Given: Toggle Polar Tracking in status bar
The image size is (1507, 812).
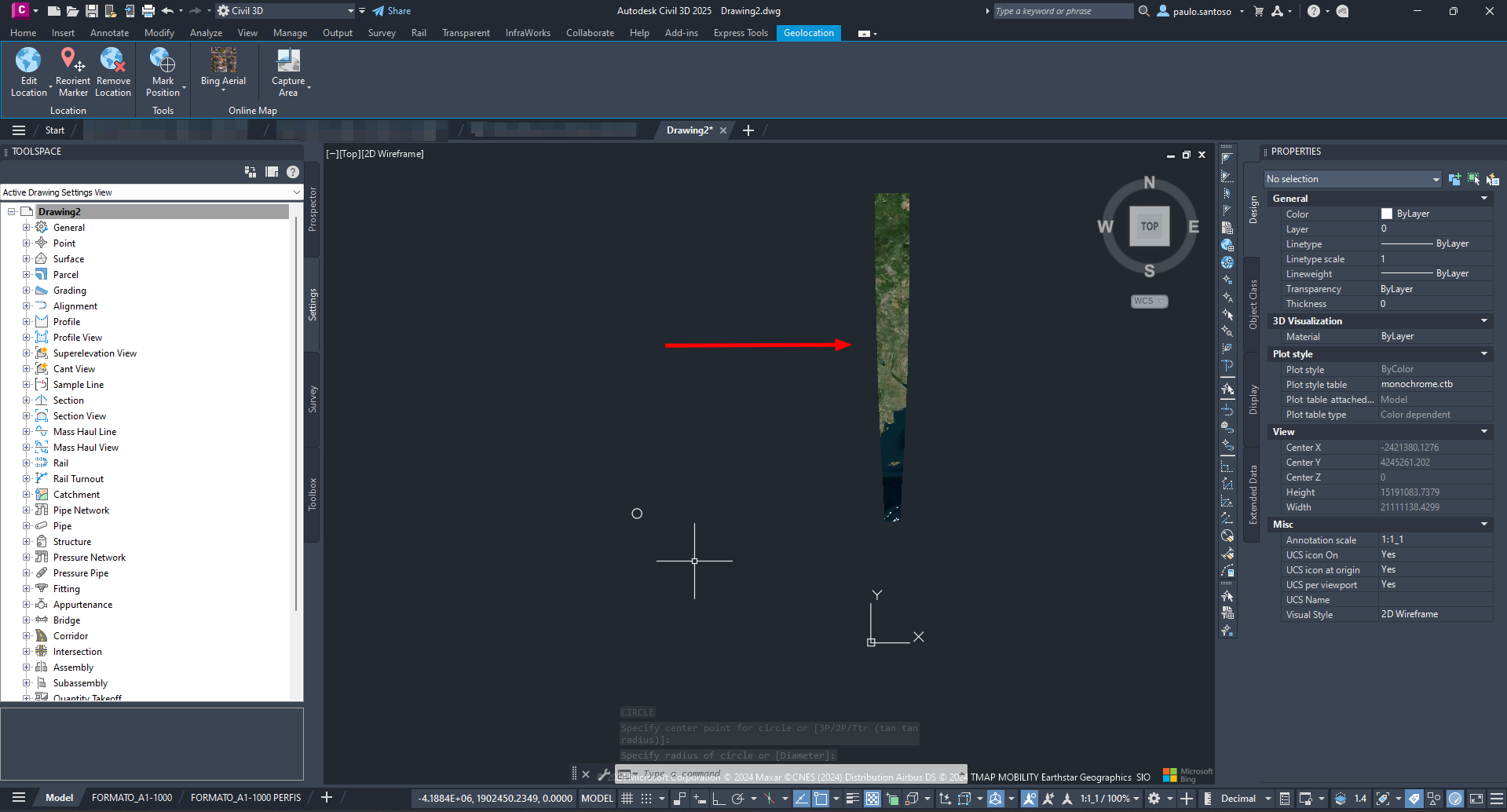Looking at the screenshot, I should [737, 799].
